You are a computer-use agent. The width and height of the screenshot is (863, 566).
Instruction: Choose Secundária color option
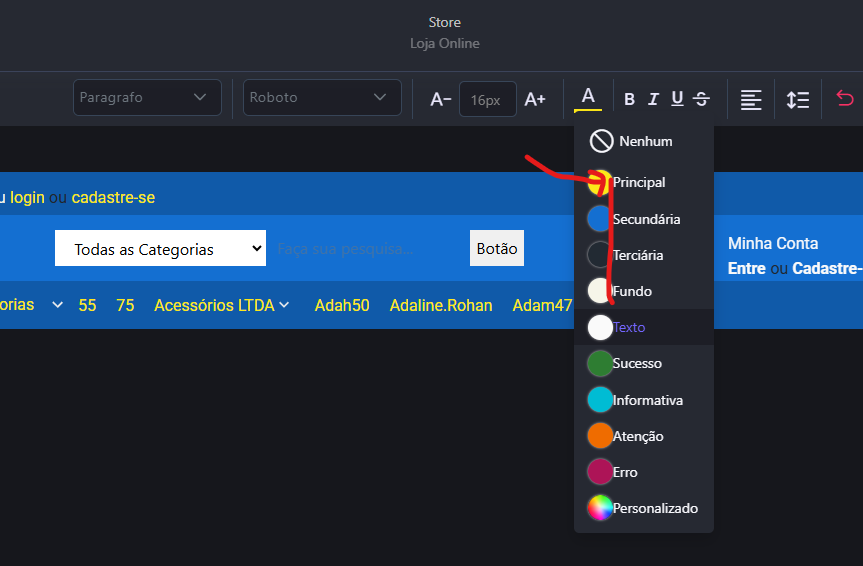645,219
